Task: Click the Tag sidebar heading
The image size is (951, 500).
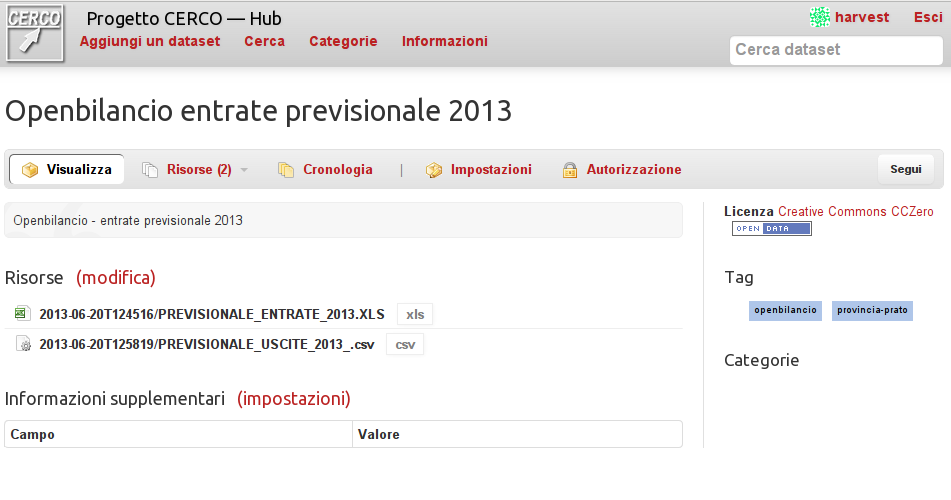Action: point(739,277)
